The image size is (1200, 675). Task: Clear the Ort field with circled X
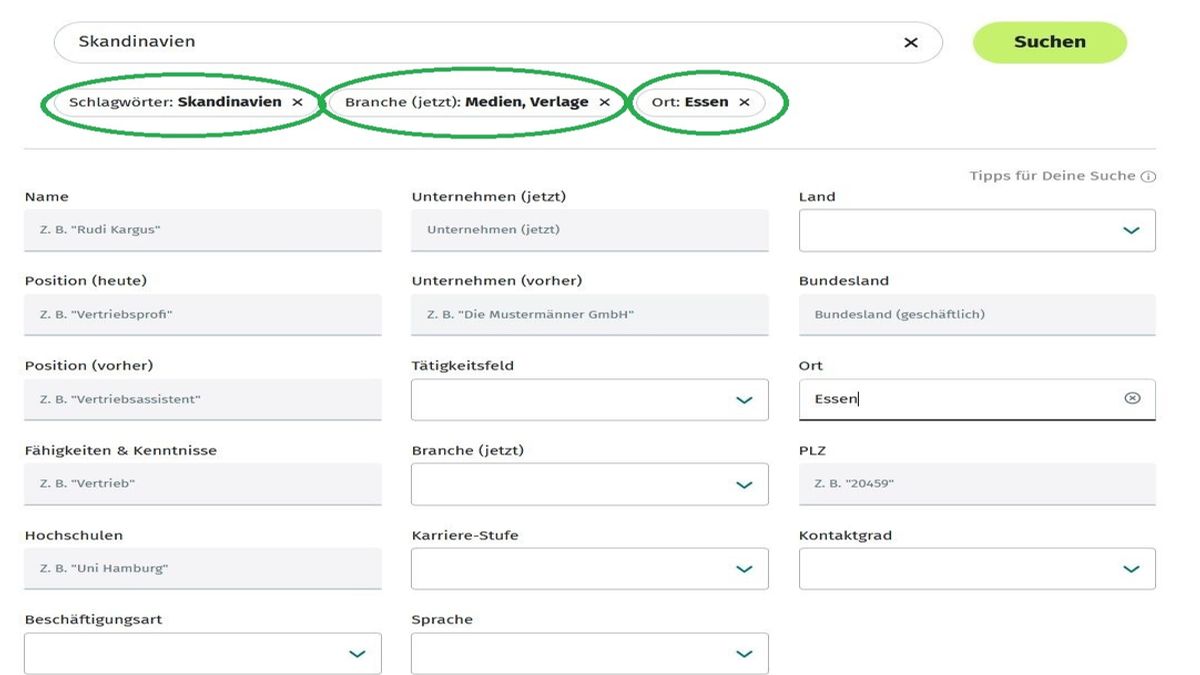(1132, 398)
